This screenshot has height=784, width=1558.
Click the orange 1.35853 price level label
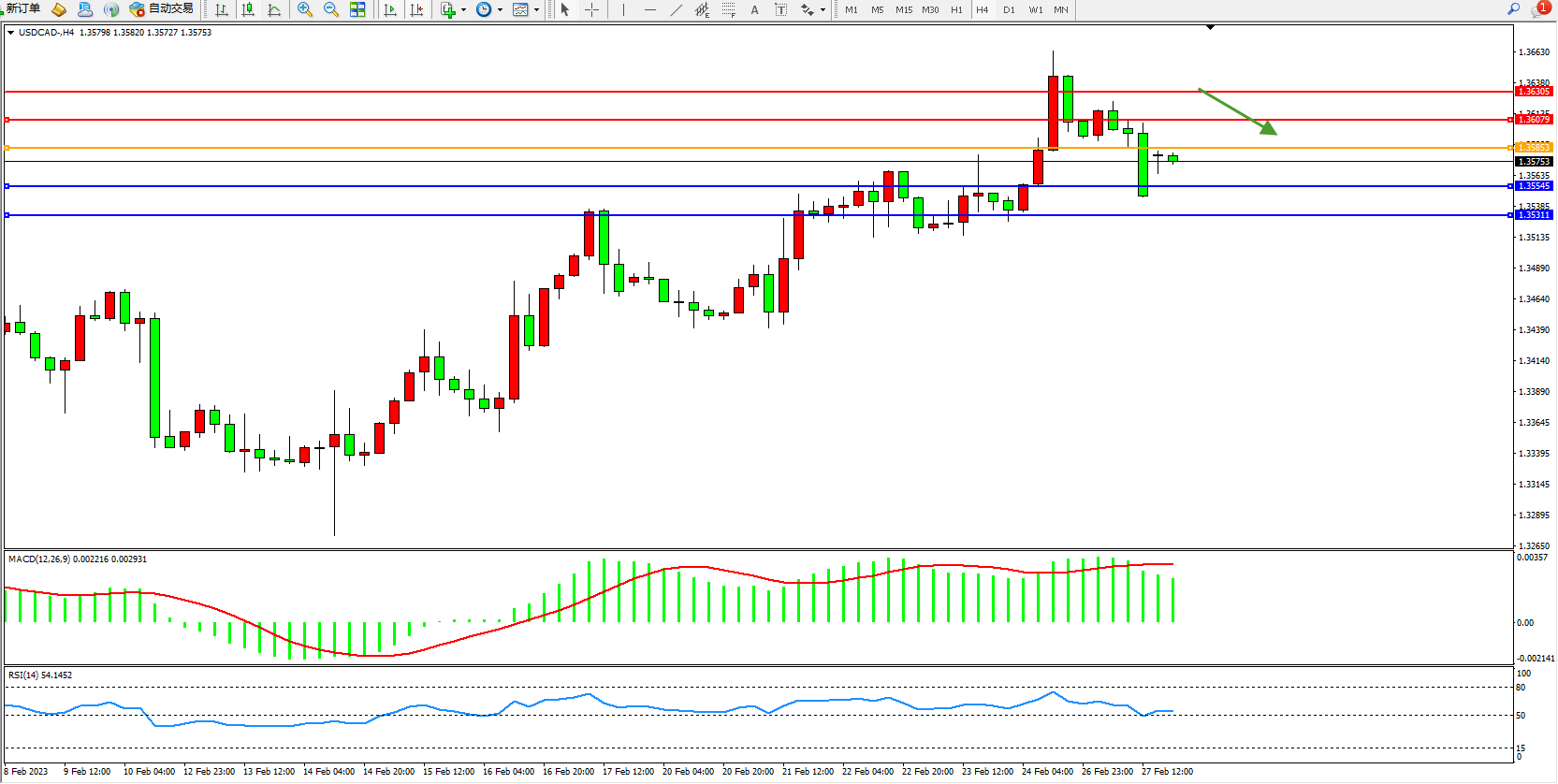(1533, 148)
